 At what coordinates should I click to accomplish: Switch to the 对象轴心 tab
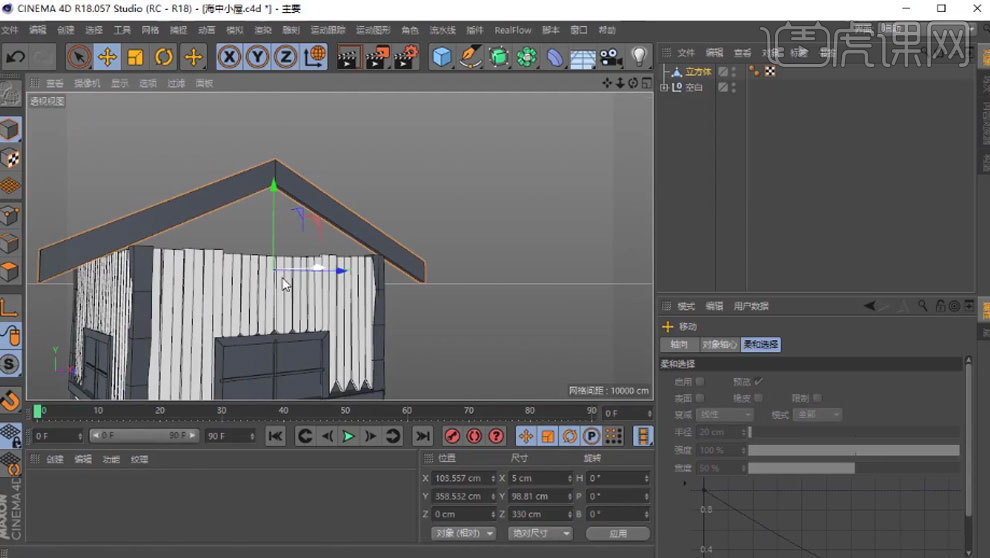[719, 344]
